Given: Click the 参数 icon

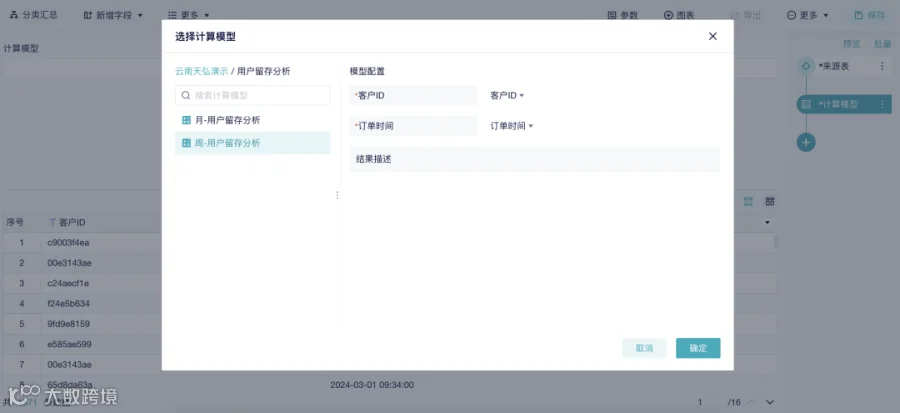Looking at the screenshot, I should point(612,15).
